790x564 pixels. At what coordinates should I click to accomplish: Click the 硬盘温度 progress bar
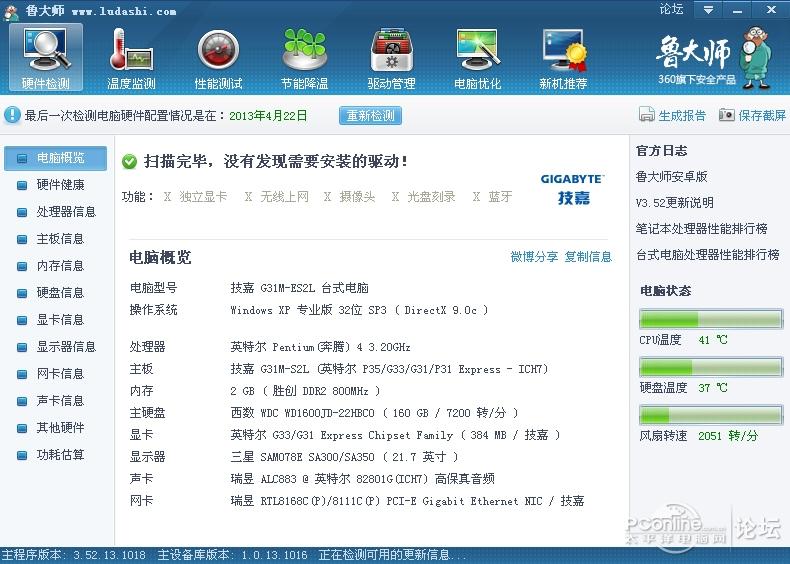tap(711, 367)
